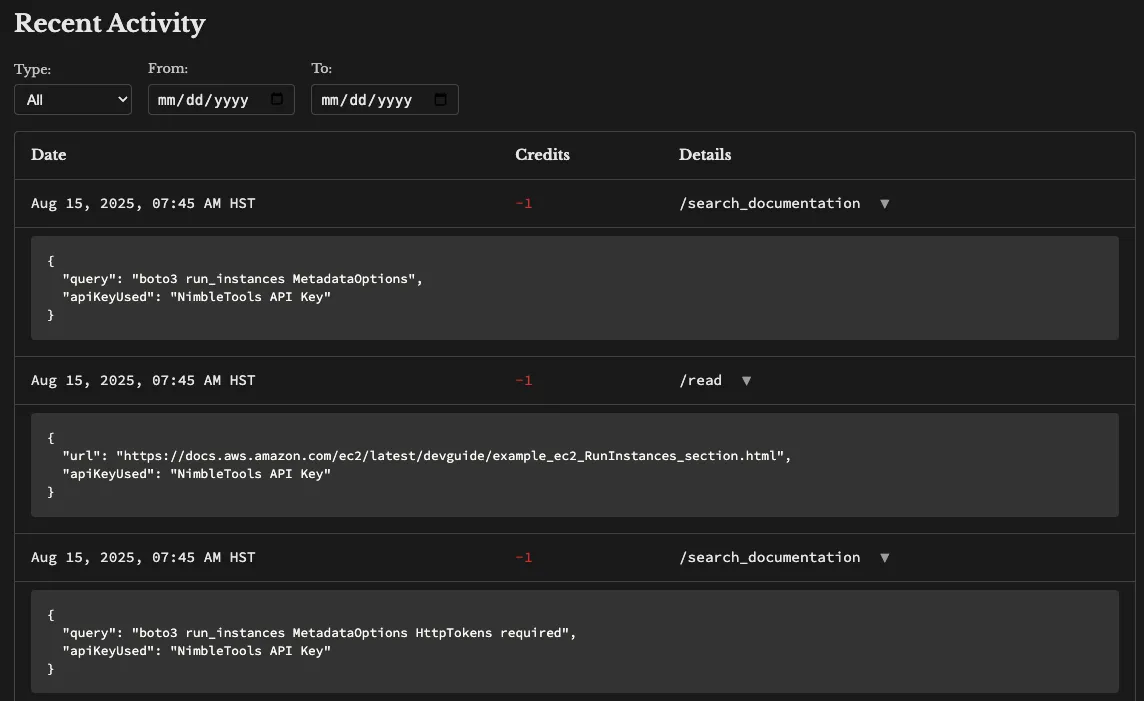Screen dimensions: 1144x701
Task: Open the Type filter dropdown
Action: pyautogui.click(x=72, y=99)
